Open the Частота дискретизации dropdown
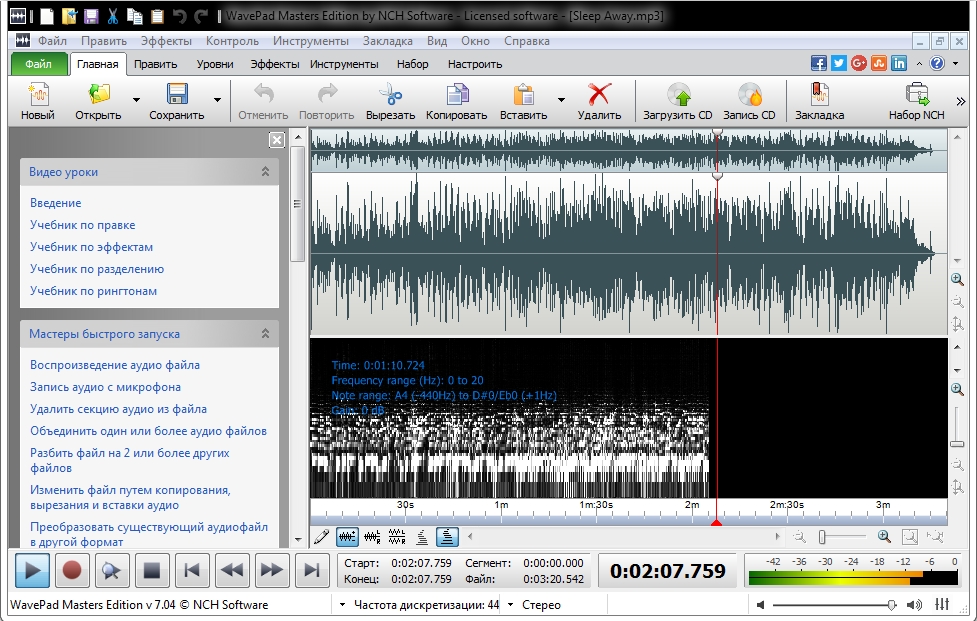The image size is (977, 621). click(x=342, y=605)
